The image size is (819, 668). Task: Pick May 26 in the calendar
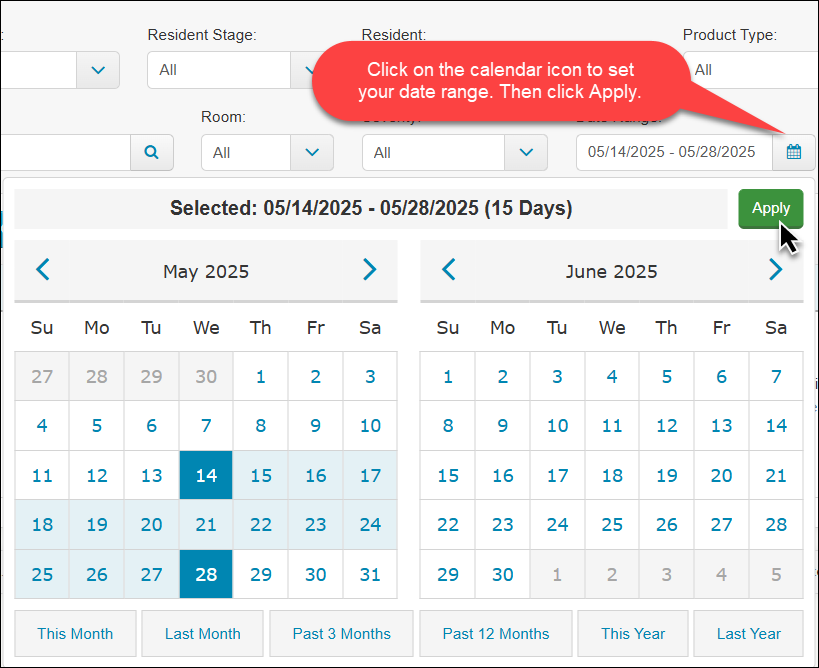point(97,574)
